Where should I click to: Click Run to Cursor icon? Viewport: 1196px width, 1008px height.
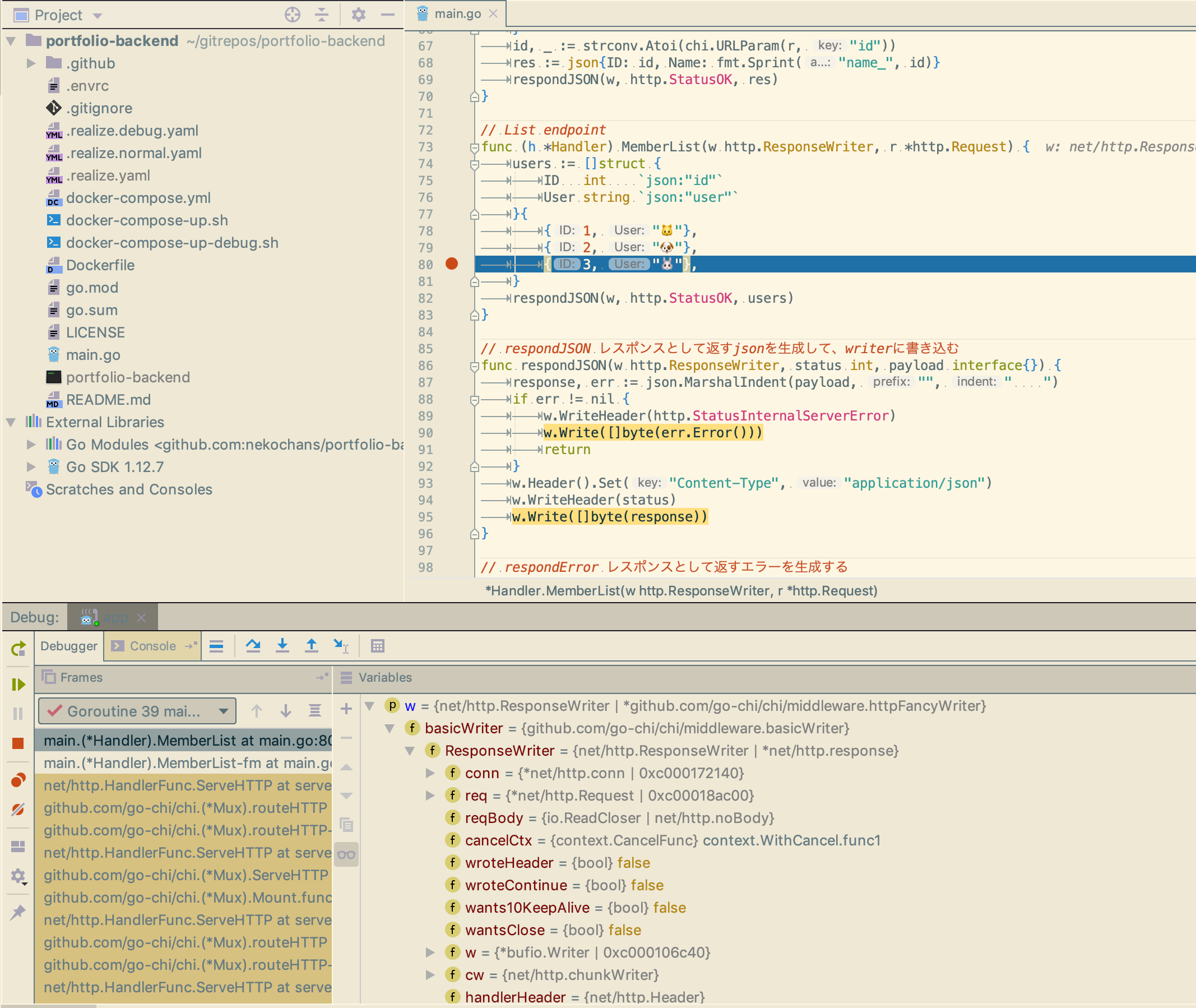click(x=341, y=646)
